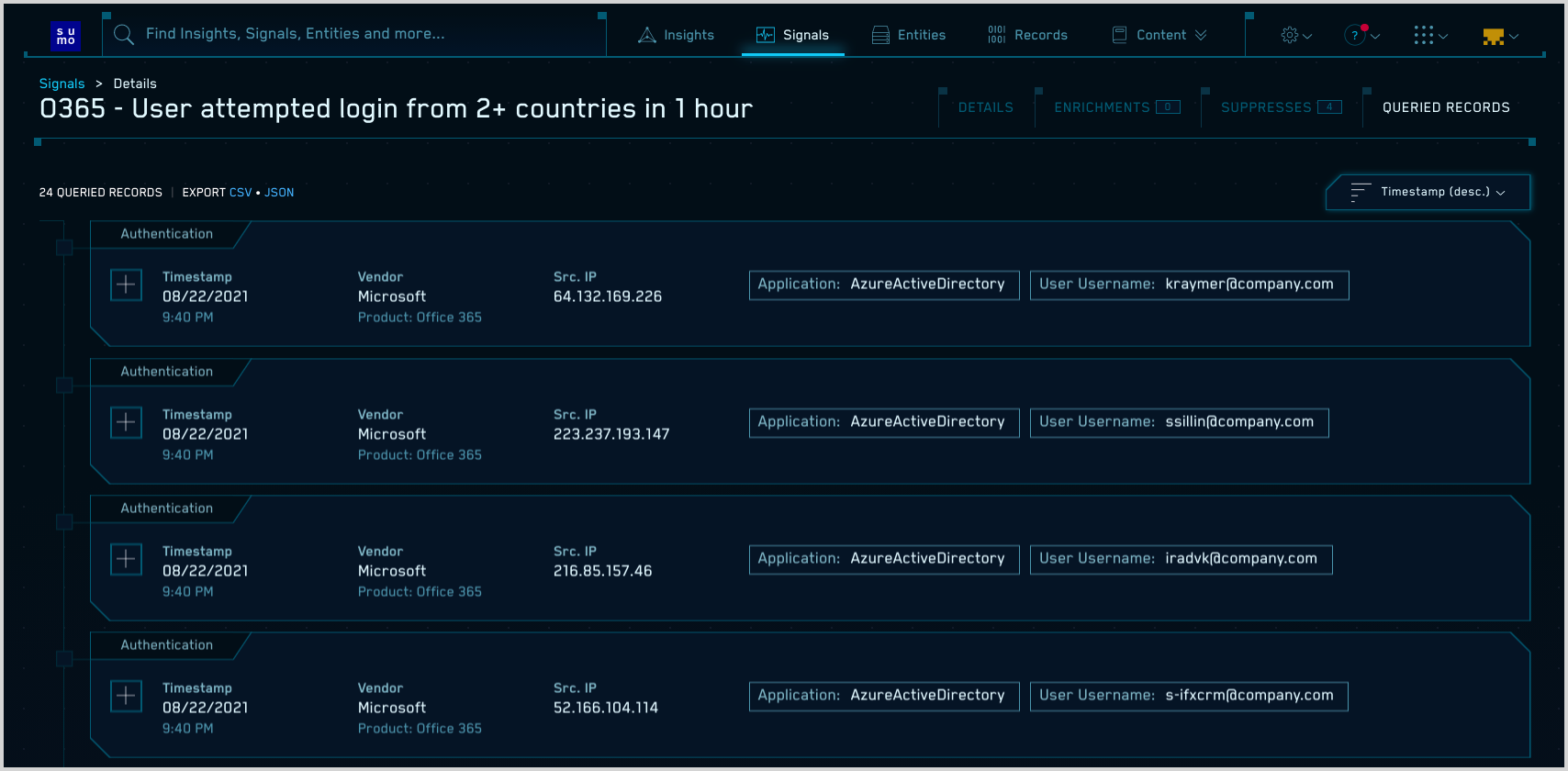1568x771 pixels.
Task: Open the Timestamp (desc.) sort dropdown
Action: pos(1428,192)
